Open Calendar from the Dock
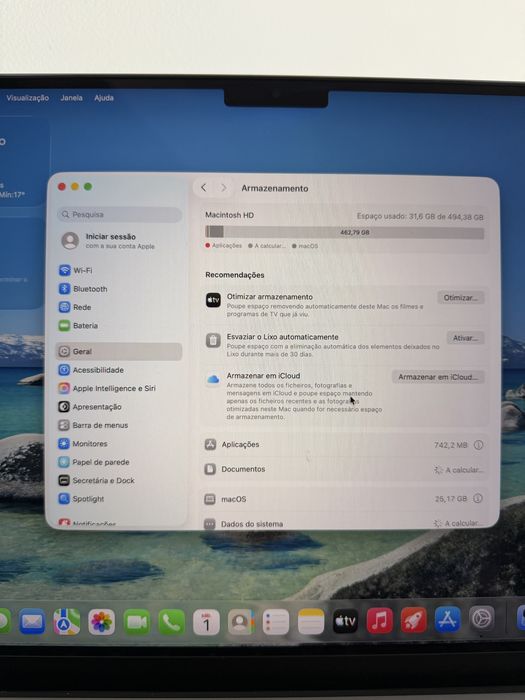The height and width of the screenshot is (700, 525). click(x=206, y=621)
